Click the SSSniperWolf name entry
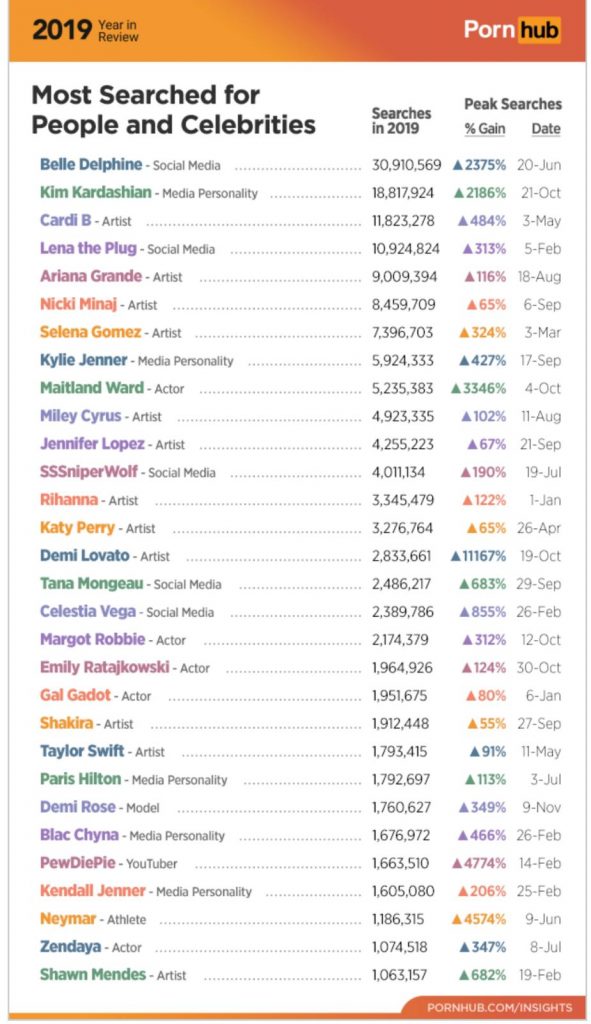The width and height of the screenshot is (591, 1024). (x=89, y=472)
